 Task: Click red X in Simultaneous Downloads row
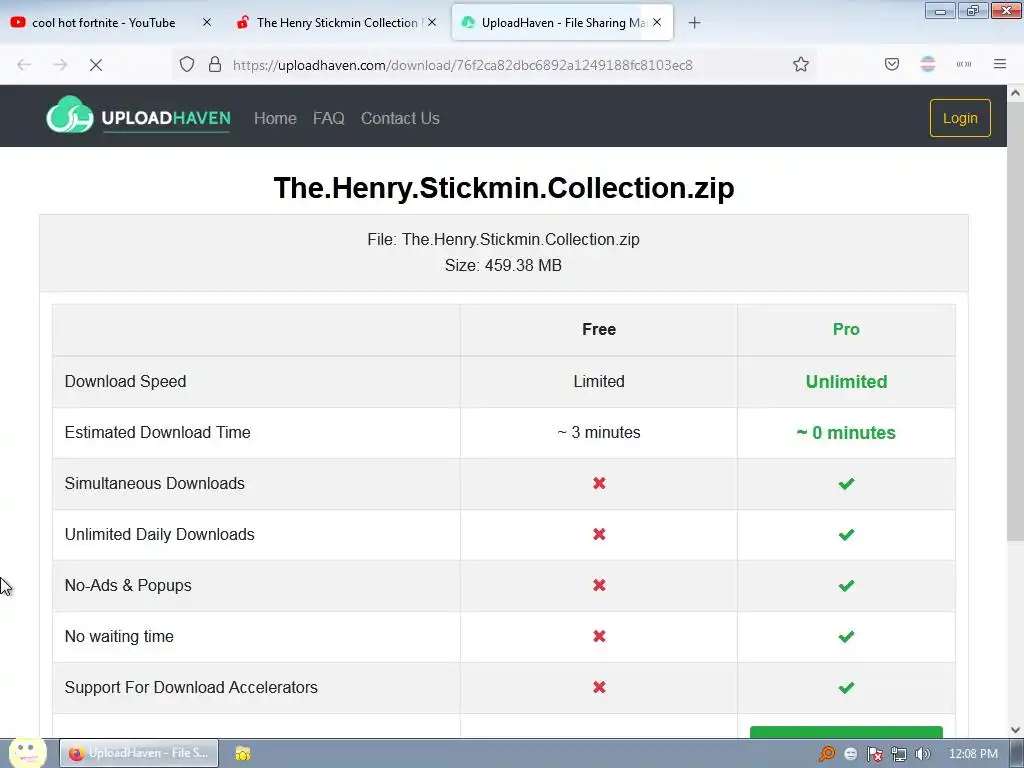[x=599, y=483]
